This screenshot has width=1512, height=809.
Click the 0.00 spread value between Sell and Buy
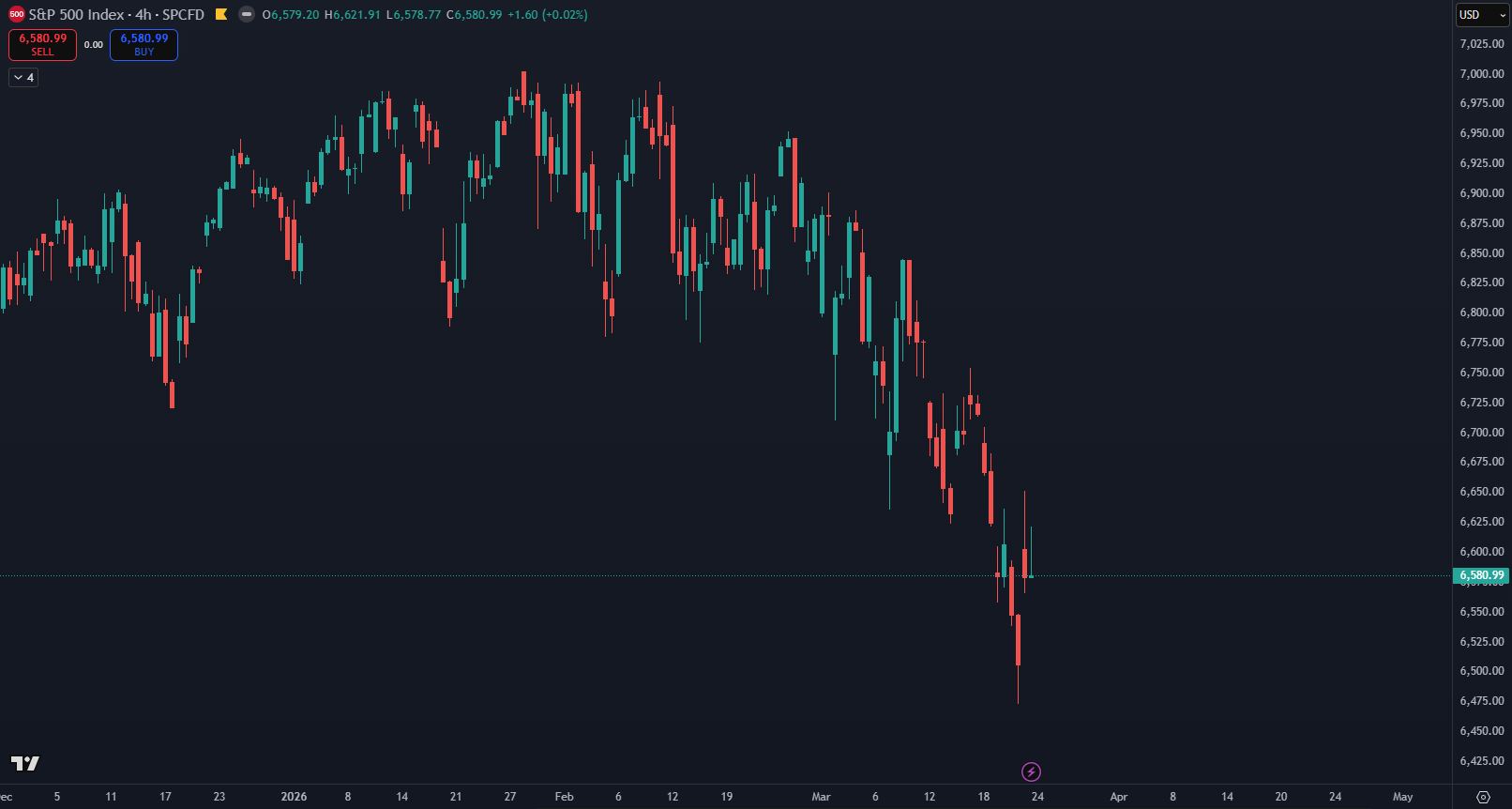94,45
